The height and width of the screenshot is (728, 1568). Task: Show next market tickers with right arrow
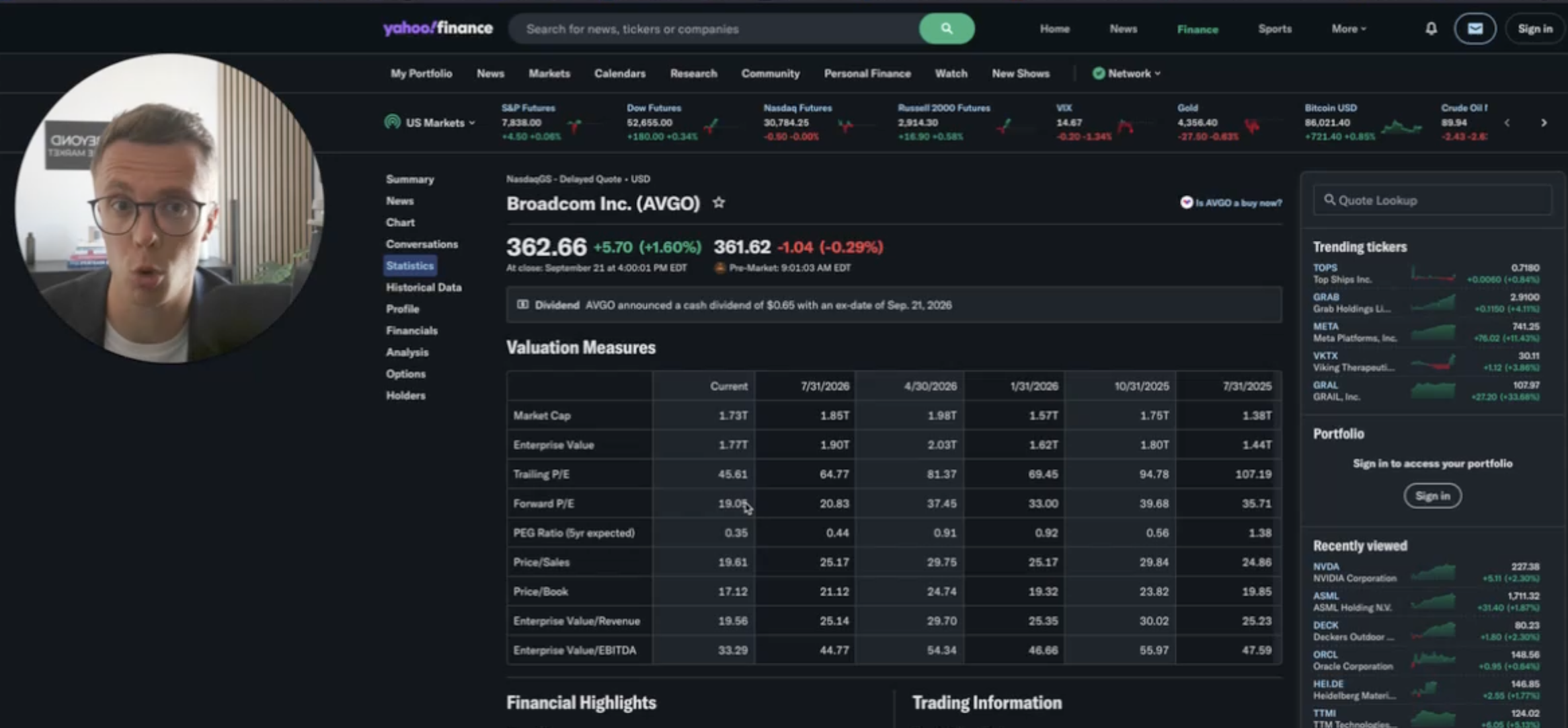click(1544, 123)
